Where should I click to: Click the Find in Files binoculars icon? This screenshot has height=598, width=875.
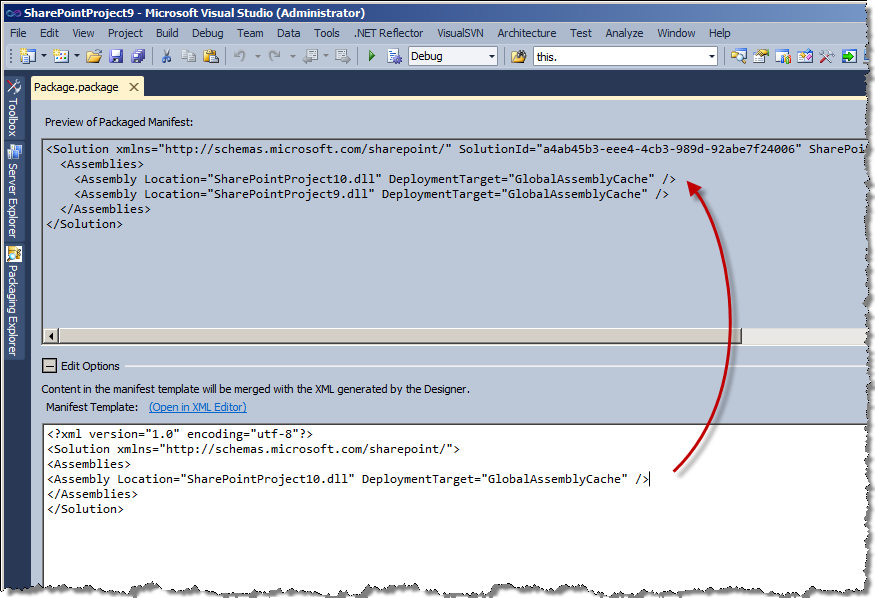(x=518, y=56)
